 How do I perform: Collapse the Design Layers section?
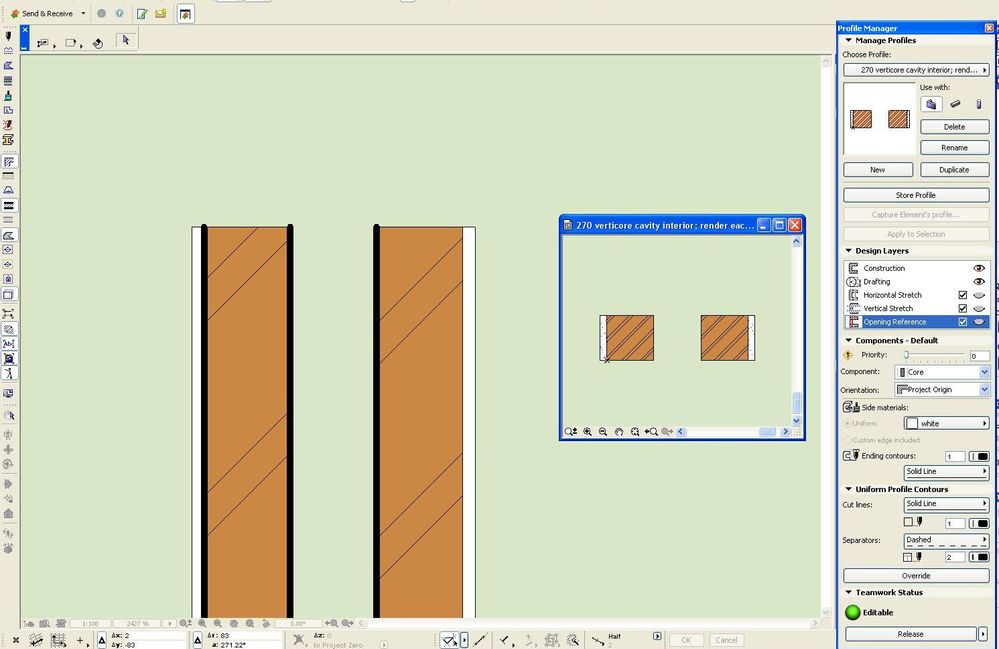click(x=849, y=251)
